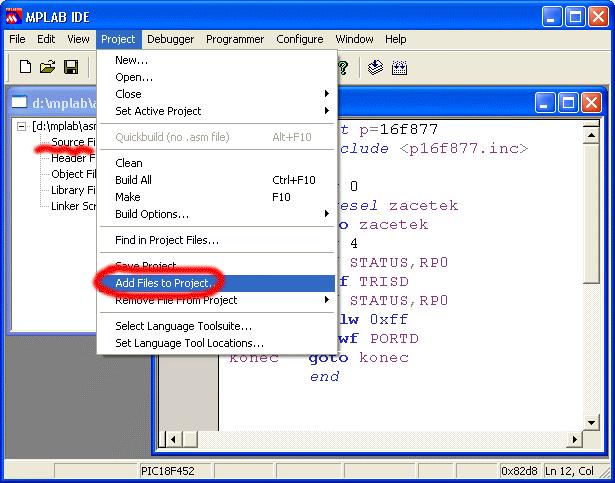Click the 'end' directive in code
Screen dimensions: 615x483
[x=324, y=377]
